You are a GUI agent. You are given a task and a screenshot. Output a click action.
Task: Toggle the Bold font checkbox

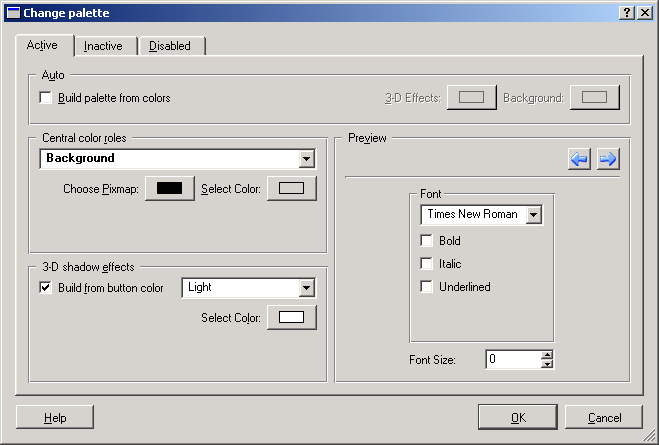click(427, 241)
